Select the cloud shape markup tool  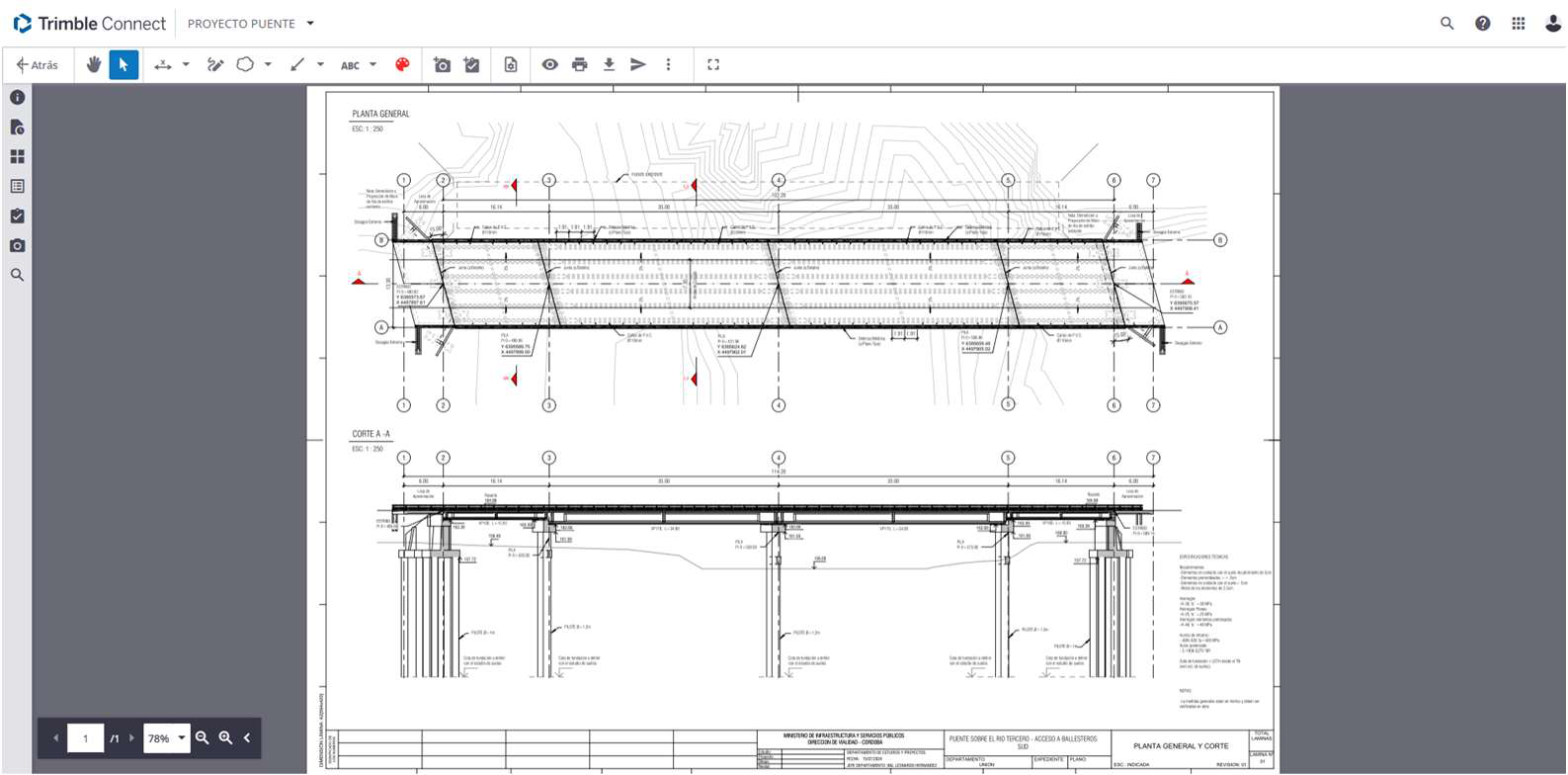245,65
